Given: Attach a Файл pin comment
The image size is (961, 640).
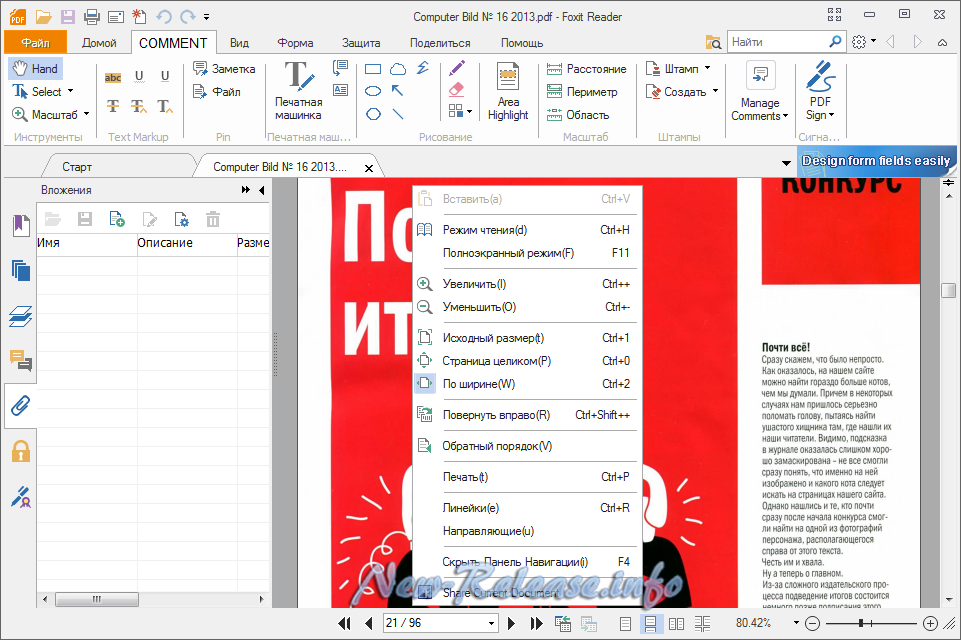Looking at the screenshot, I should pyautogui.click(x=217, y=92).
